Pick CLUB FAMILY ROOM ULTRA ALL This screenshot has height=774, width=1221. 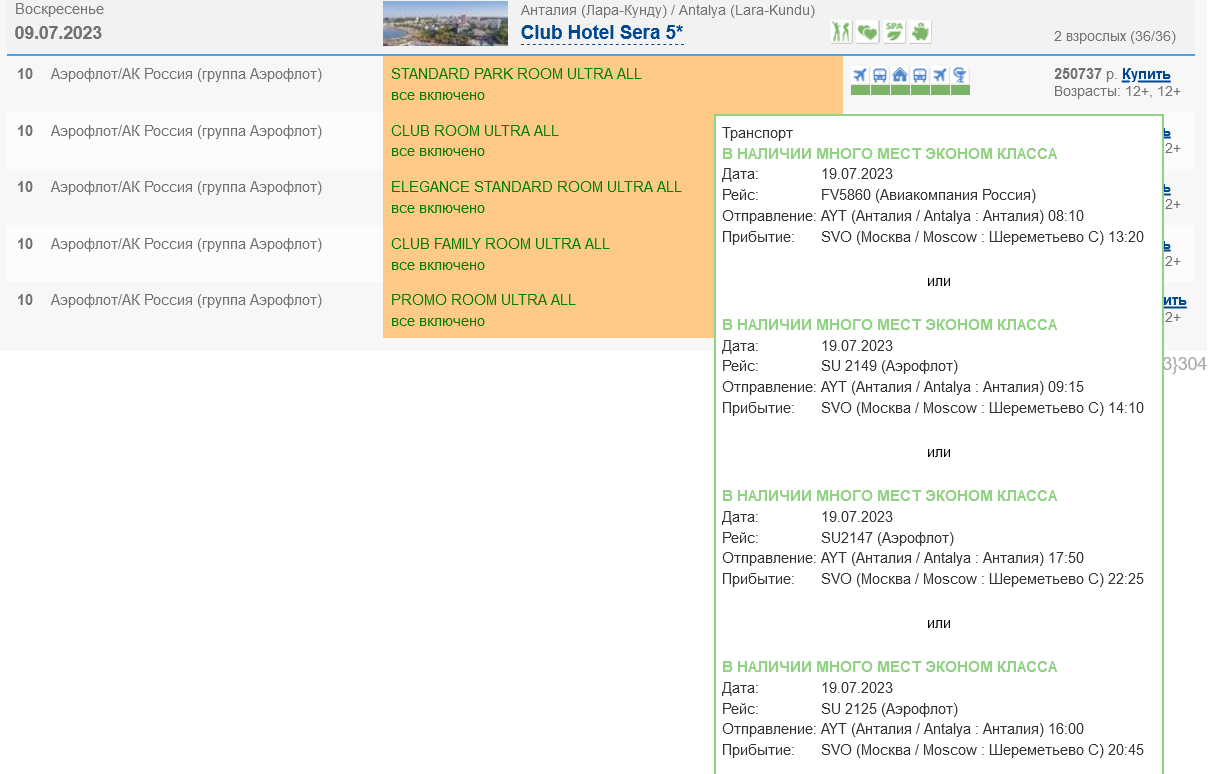500,244
